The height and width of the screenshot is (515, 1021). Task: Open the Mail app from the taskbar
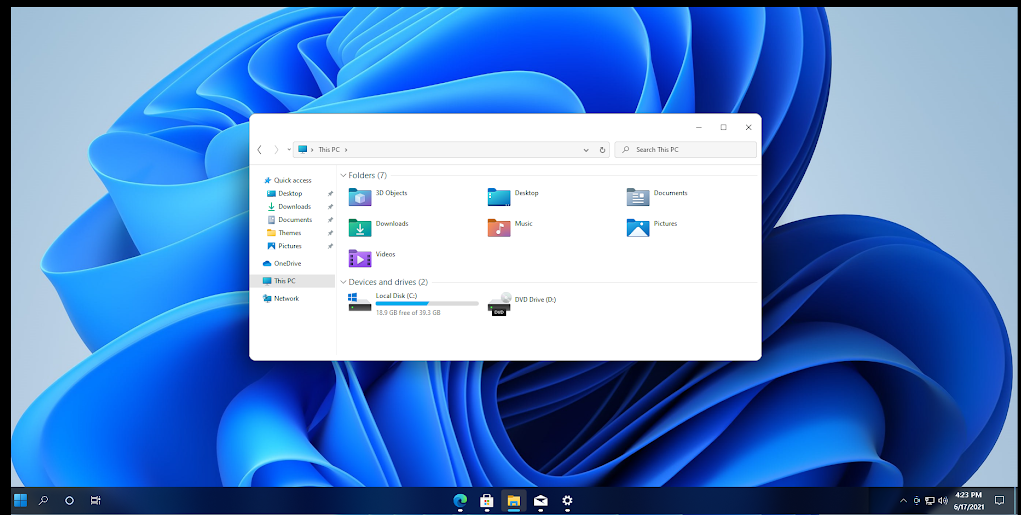(x=540, y=500)
